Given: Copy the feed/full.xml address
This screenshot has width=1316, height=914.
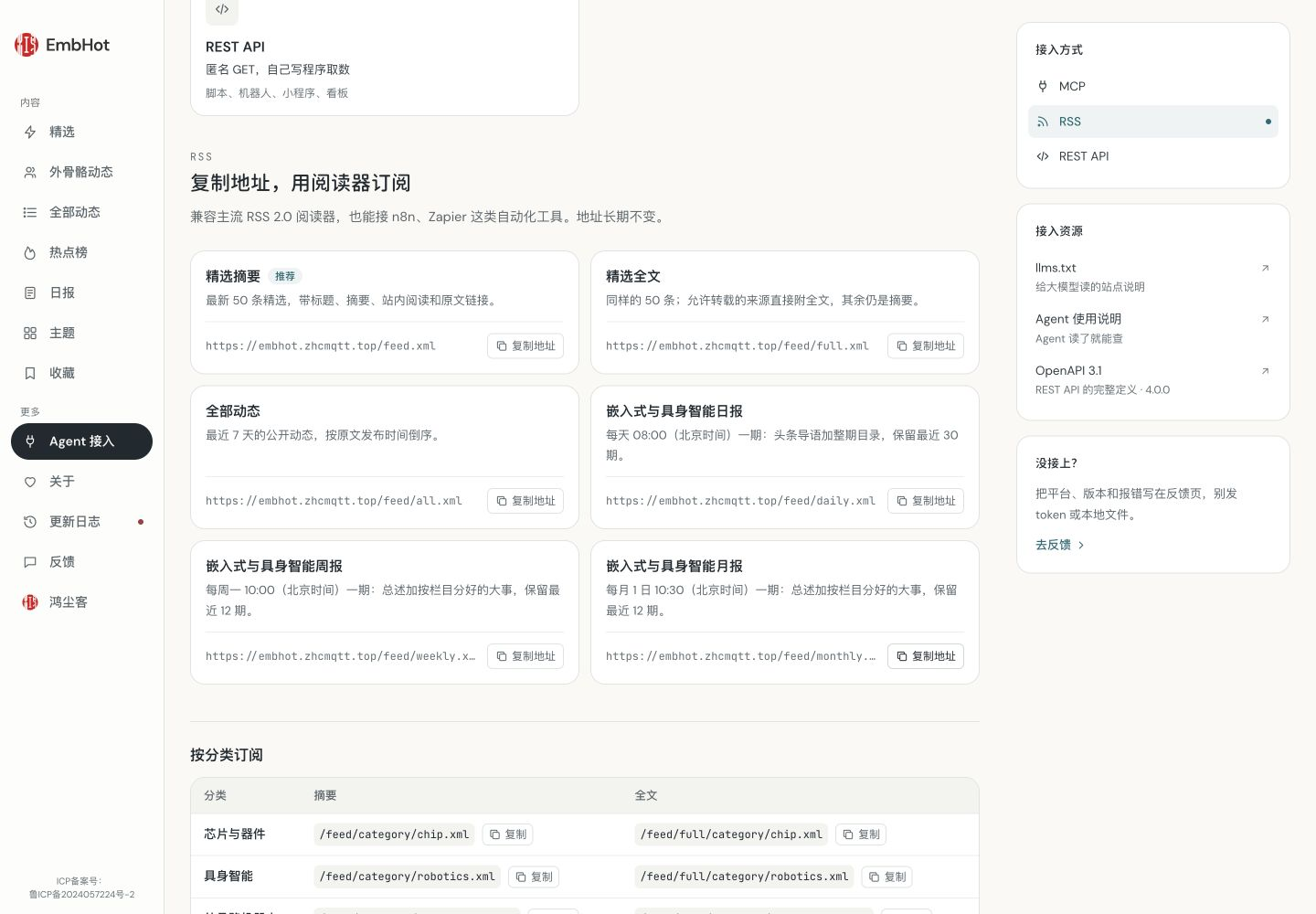Looking at the screenshot, I should [926, 346].
